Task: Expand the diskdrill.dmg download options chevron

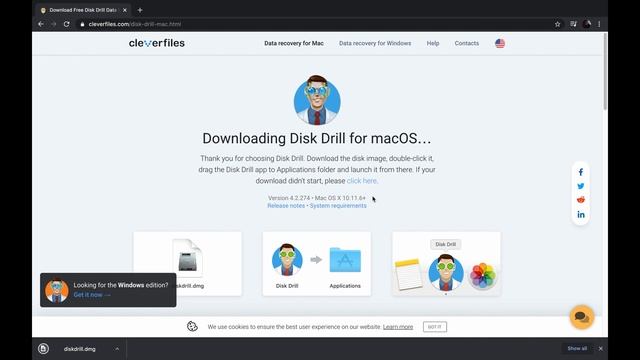Action: coord(117,349)
